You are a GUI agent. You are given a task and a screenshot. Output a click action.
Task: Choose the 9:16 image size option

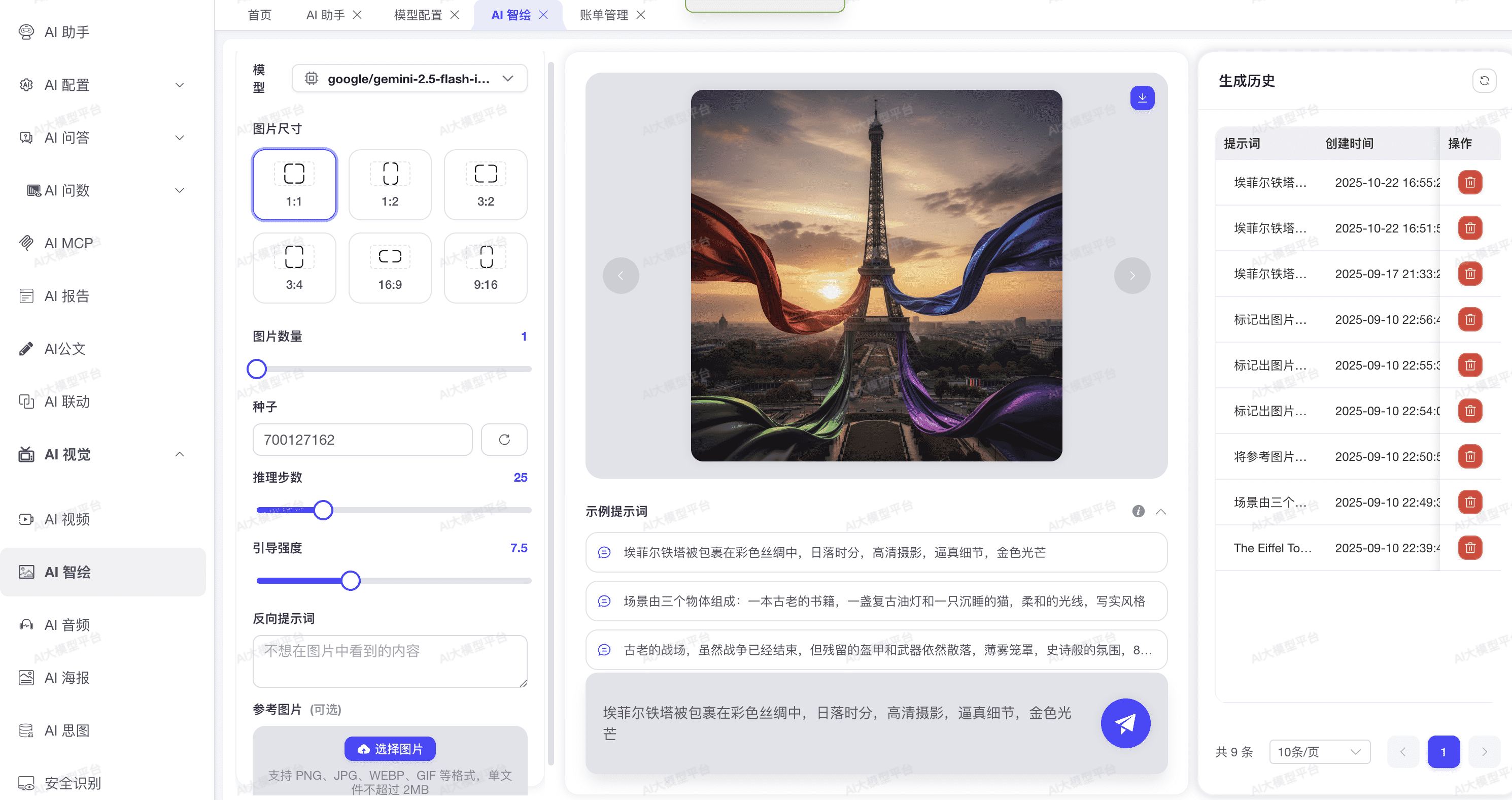(x=486, y=268)
